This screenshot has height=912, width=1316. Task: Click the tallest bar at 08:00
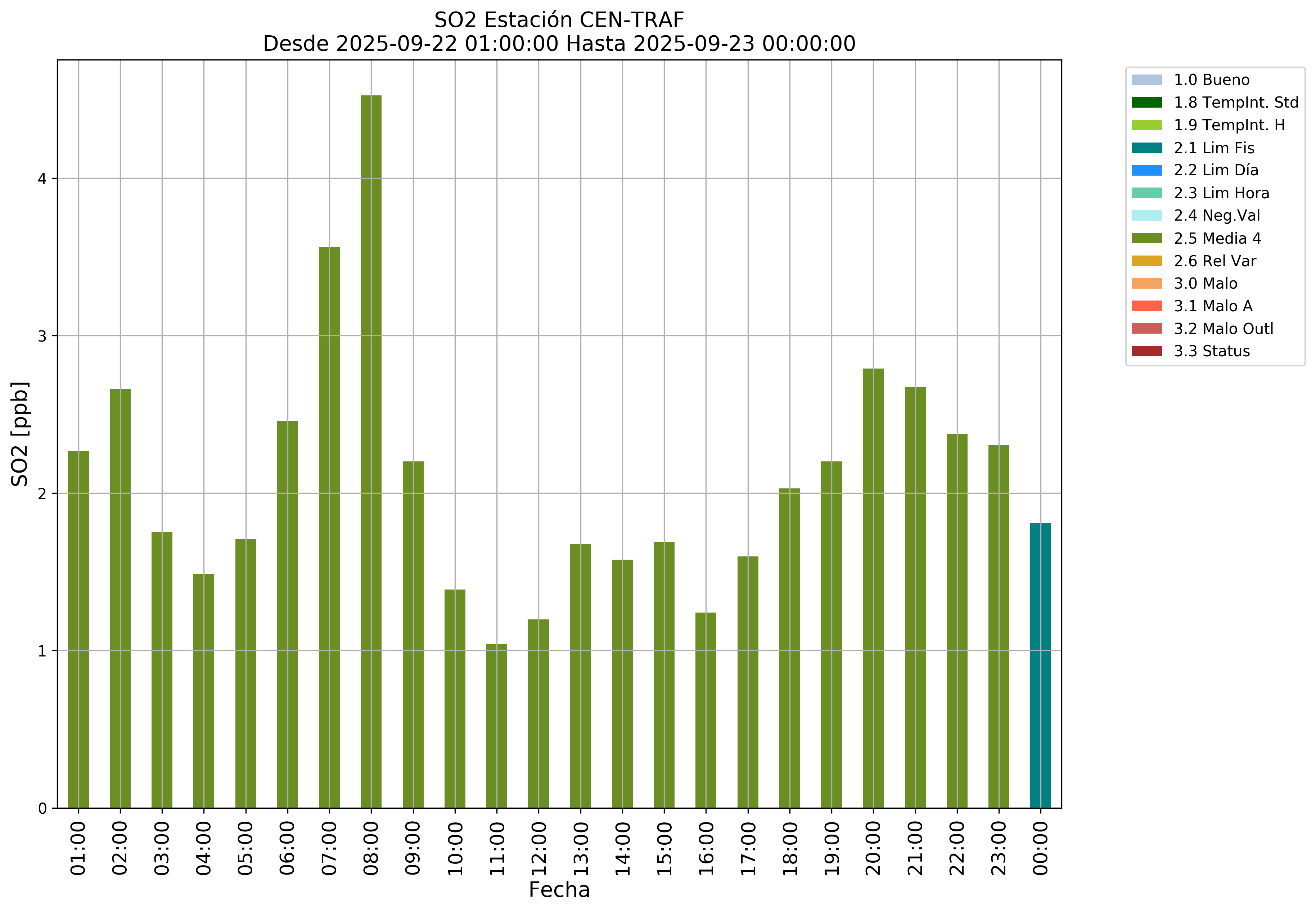coord(371,451)
